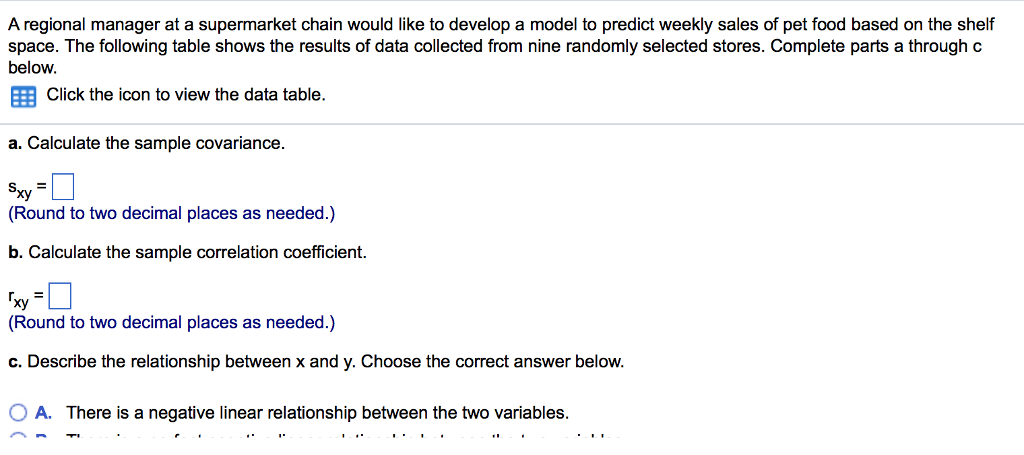Click the text 'Click the icon to view the data table'

pyautogui.click(x=186, y=95)
